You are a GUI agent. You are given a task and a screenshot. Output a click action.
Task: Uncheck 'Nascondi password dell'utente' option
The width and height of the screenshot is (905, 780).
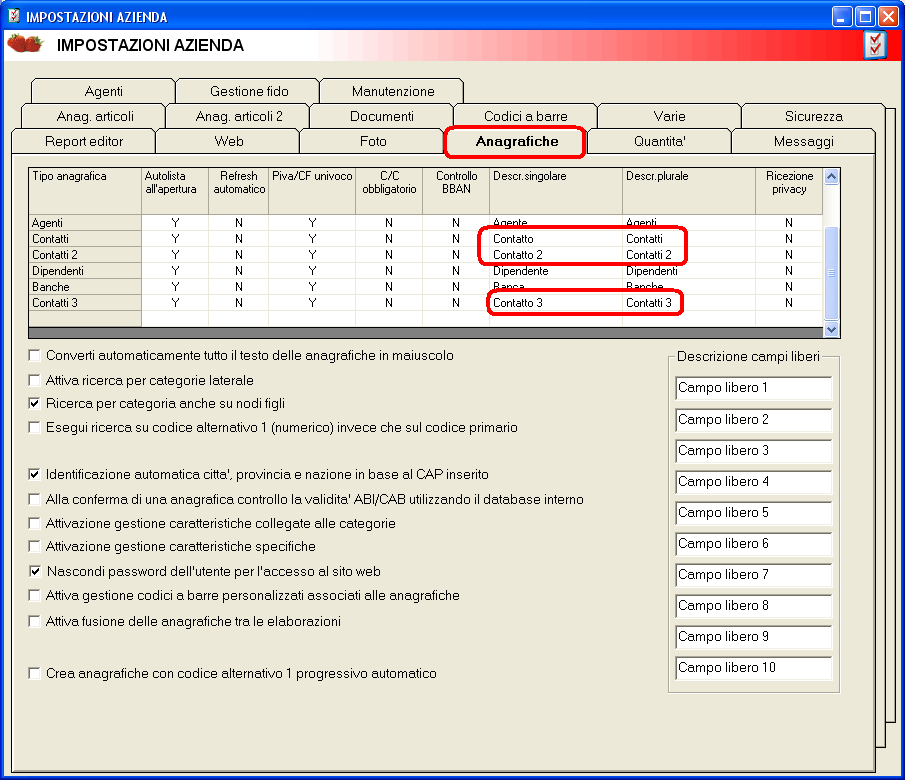[35, 572]
